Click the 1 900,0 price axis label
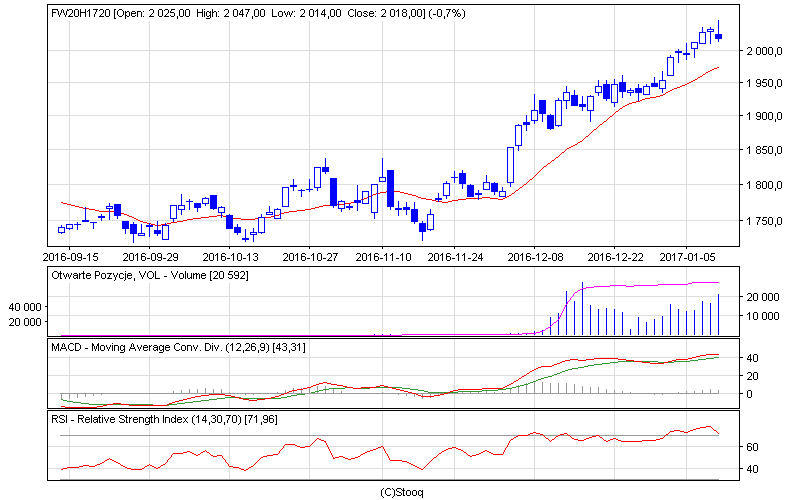Screen dimensions: 800x500 point(764,116)
